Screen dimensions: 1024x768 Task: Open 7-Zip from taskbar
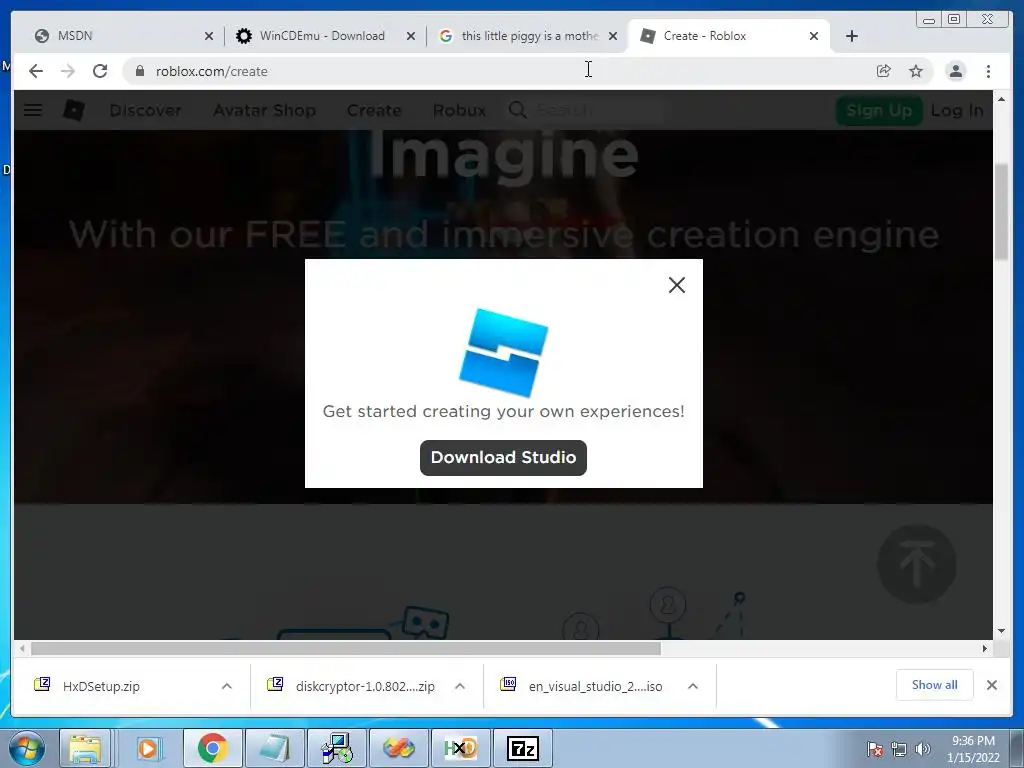pos(522,748)
